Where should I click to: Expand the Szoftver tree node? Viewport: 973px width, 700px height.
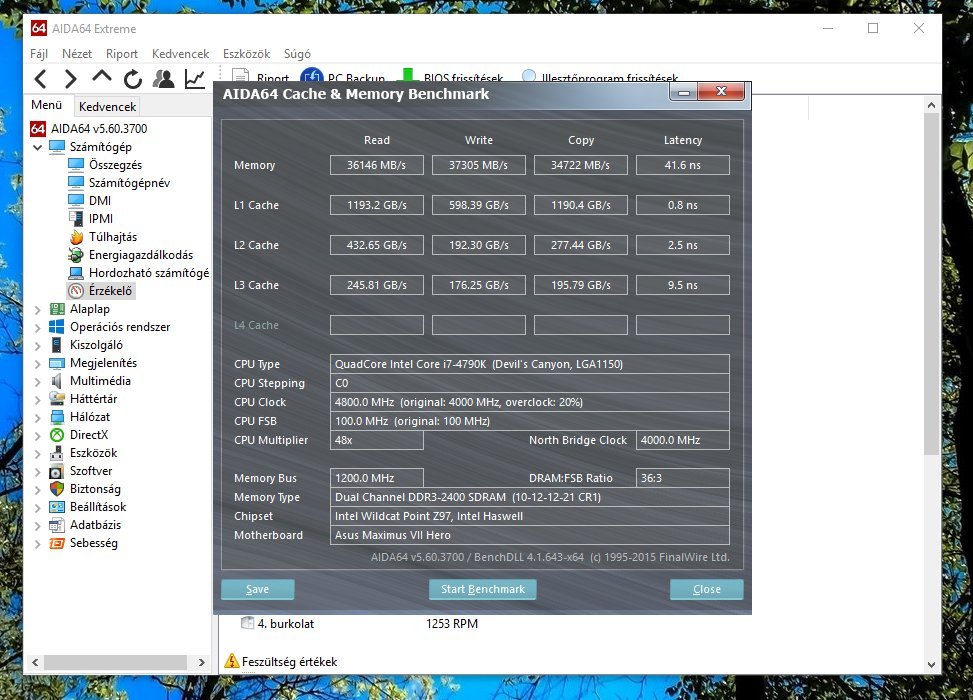click(37, 471)
